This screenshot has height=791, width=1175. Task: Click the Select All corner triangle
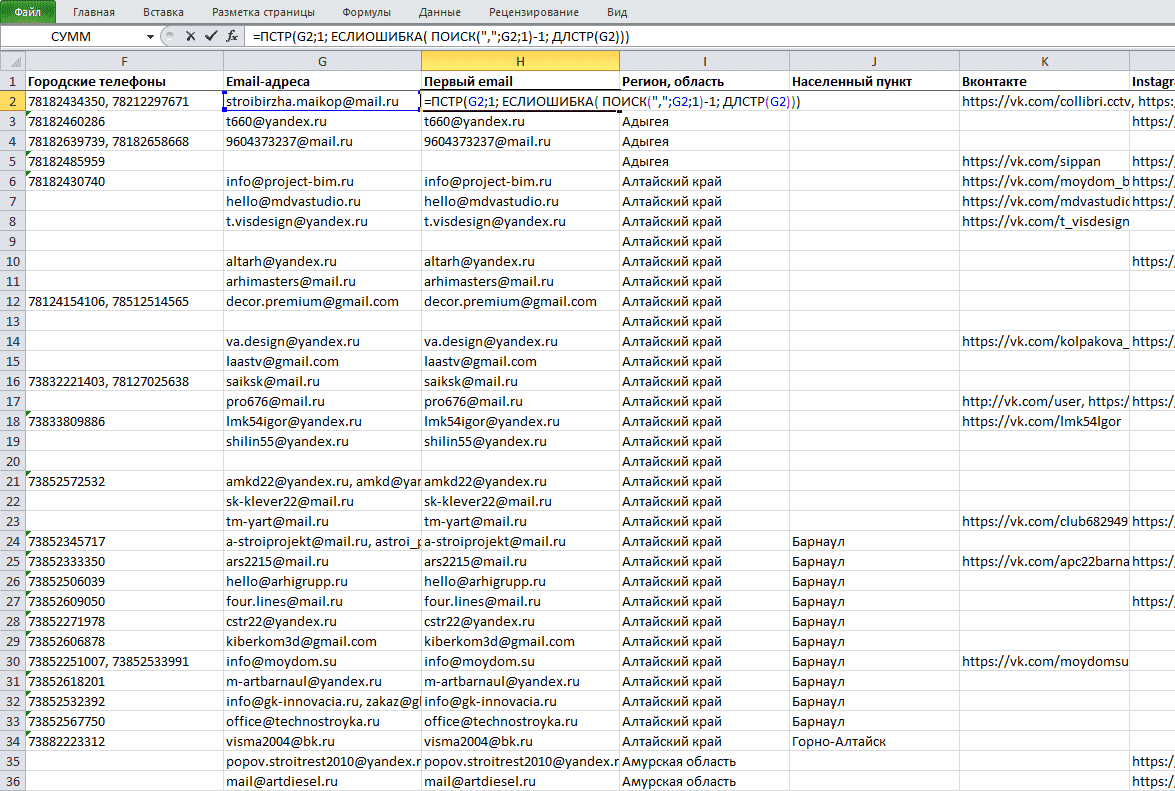coord(13,61)
